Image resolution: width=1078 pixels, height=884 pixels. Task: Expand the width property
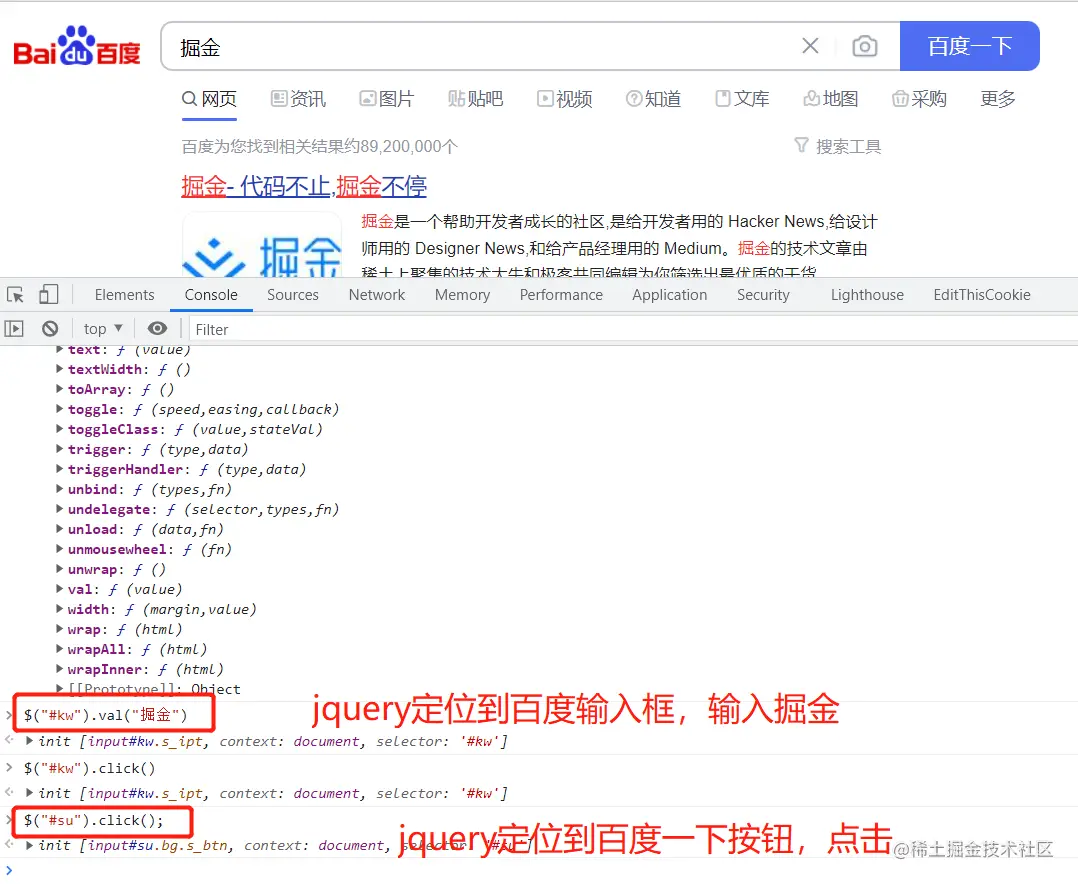click(x=60, y=608)
